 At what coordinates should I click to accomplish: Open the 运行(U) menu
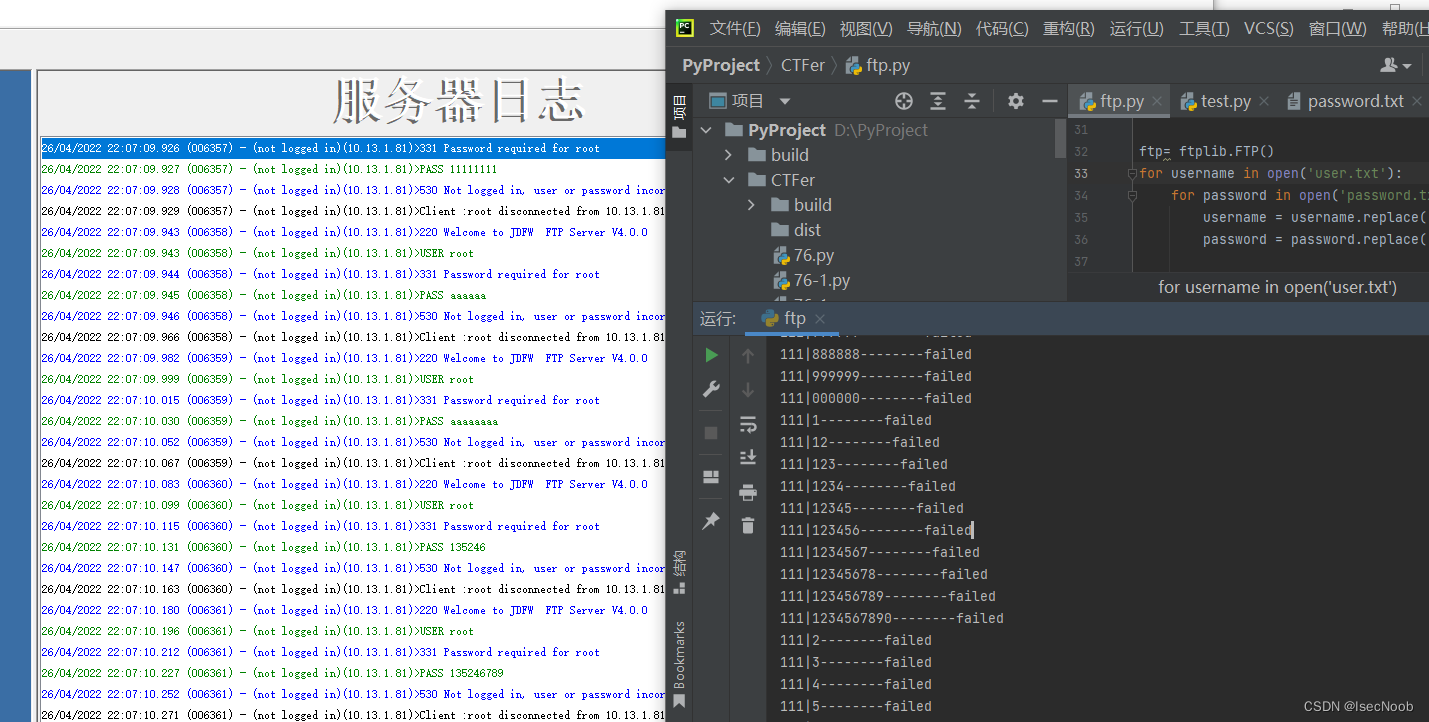coord(1137,28)
